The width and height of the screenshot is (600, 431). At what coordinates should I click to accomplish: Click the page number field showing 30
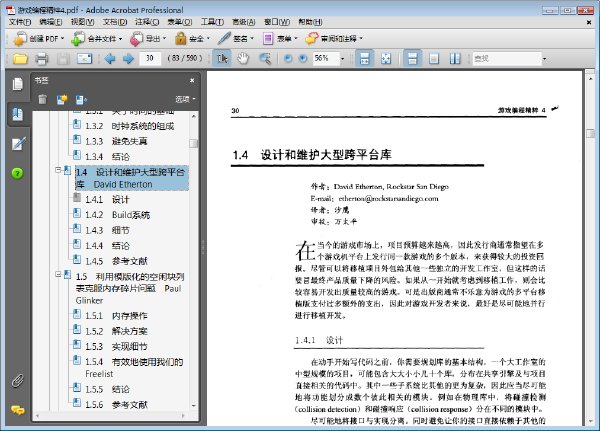coord(150,58)
